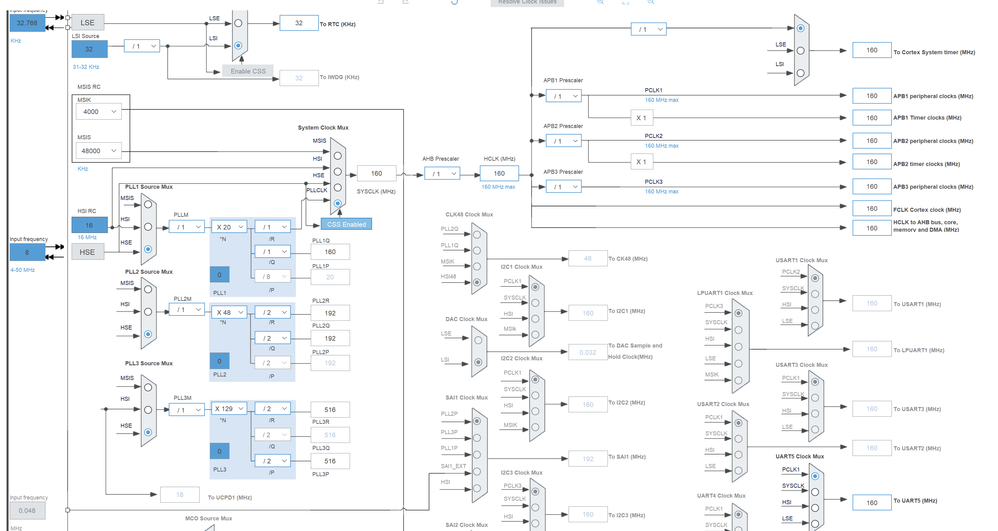This screenshot has height=531, width=998.
Task: Open the PLL1 /Q divider dropdown
Action: coord(272,251)
